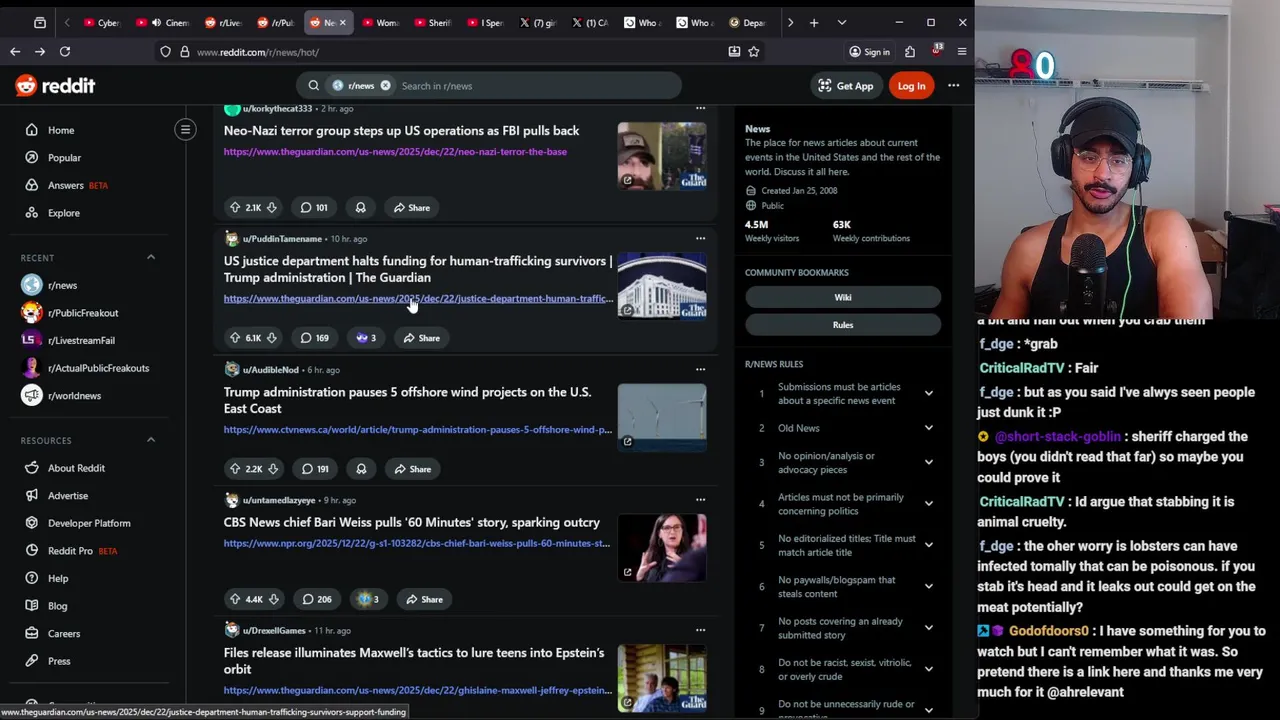Image resolution: width=1280 pixels, height=720 pixels.
Task: Upvote the US justice department trafficking post
Action: coord(235,338)
